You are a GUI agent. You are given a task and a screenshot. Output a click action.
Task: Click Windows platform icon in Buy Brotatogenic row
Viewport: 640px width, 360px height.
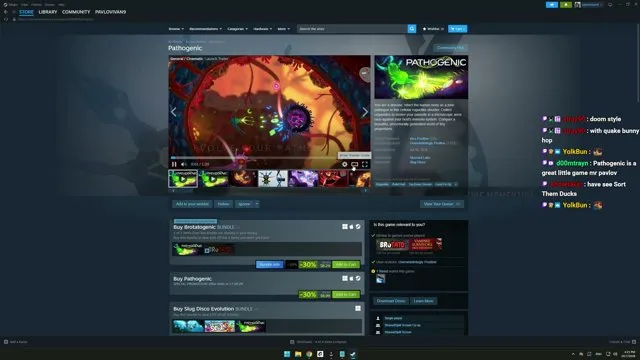click(345, 227)
